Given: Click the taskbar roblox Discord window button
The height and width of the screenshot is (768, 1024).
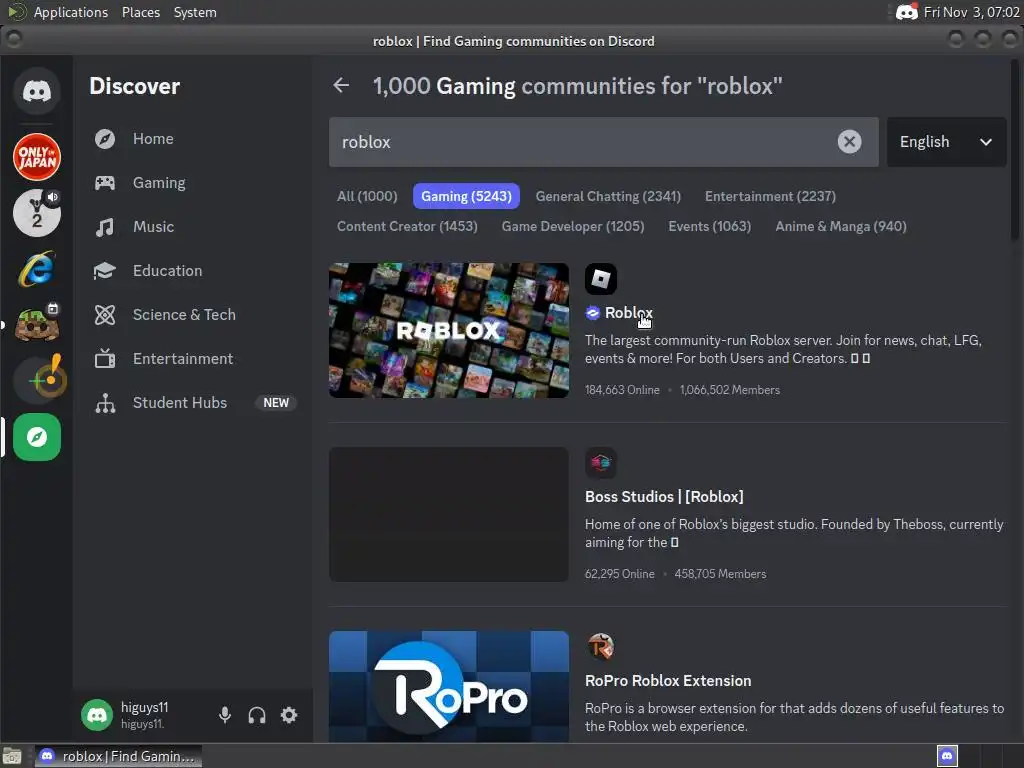Looking at the screenshot, I should pos(118,756).
